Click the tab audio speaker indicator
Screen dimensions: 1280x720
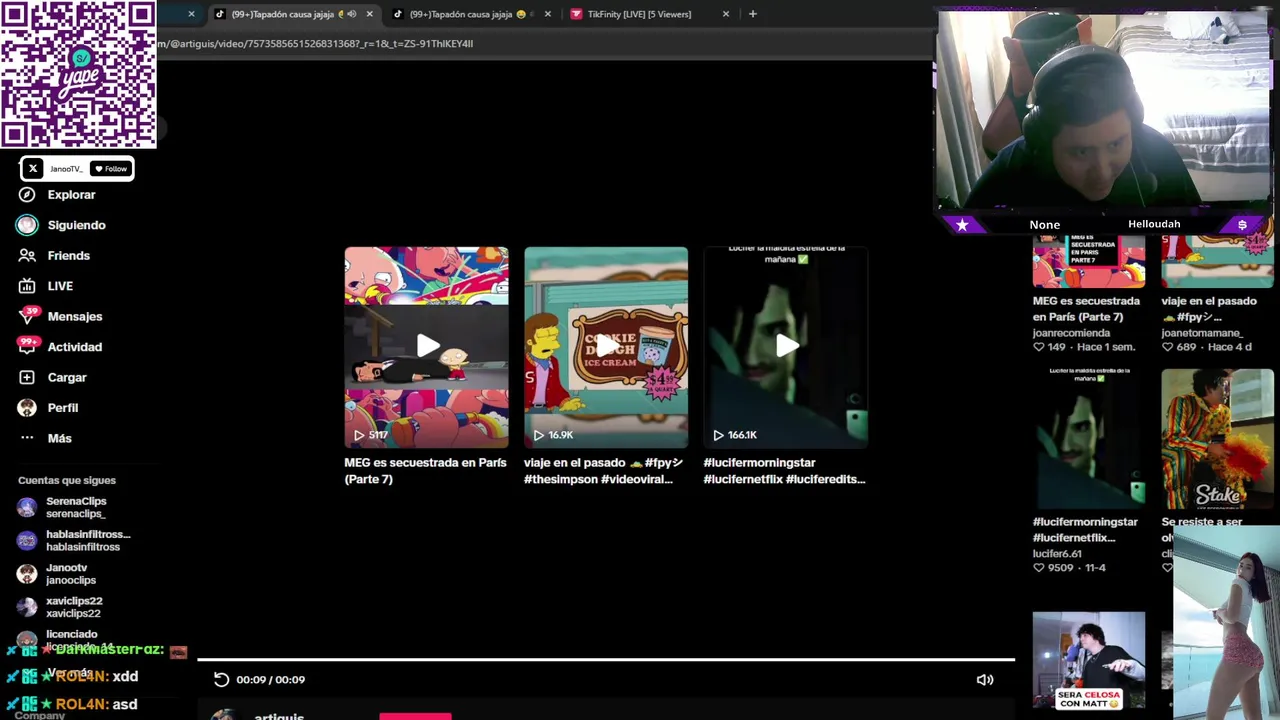click(352, 14)
